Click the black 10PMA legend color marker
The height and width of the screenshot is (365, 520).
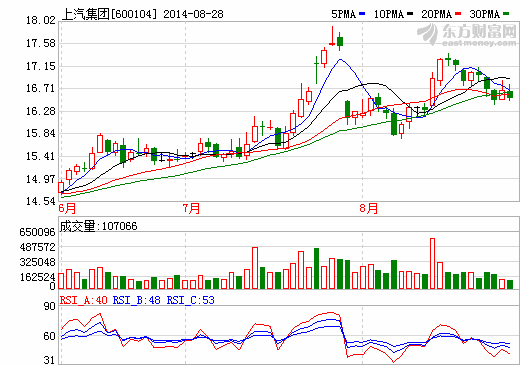410,14
